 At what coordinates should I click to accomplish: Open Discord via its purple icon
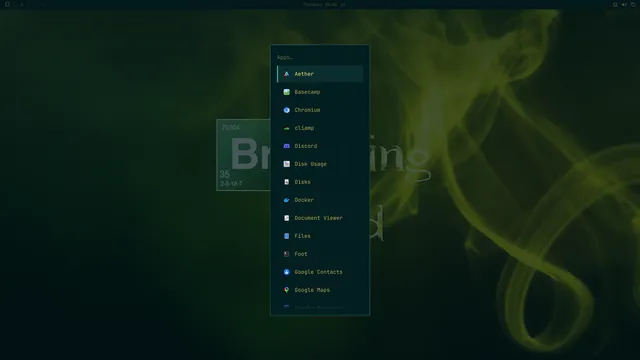click(287, 146)
